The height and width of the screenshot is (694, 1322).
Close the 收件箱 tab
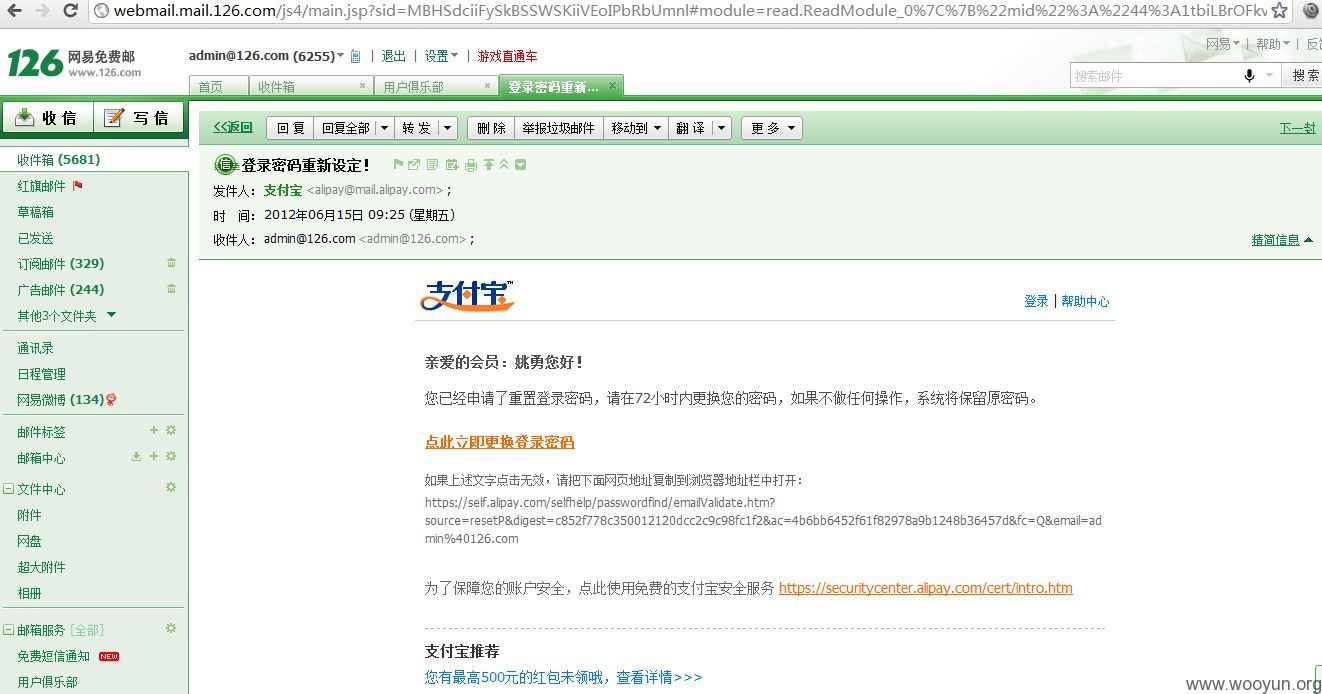(x=362, y=86)
